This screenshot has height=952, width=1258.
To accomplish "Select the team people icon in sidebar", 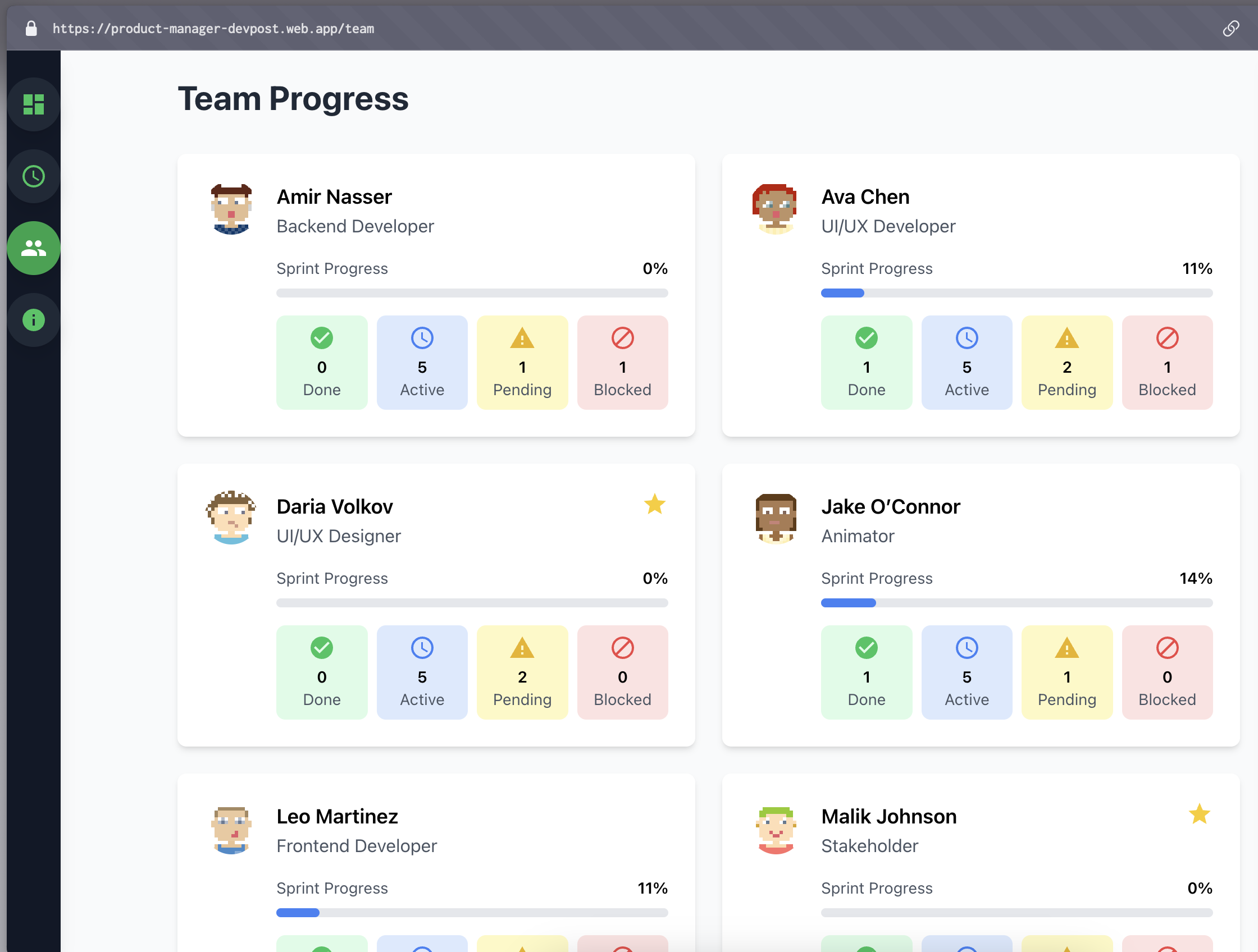I will [34, 248].
